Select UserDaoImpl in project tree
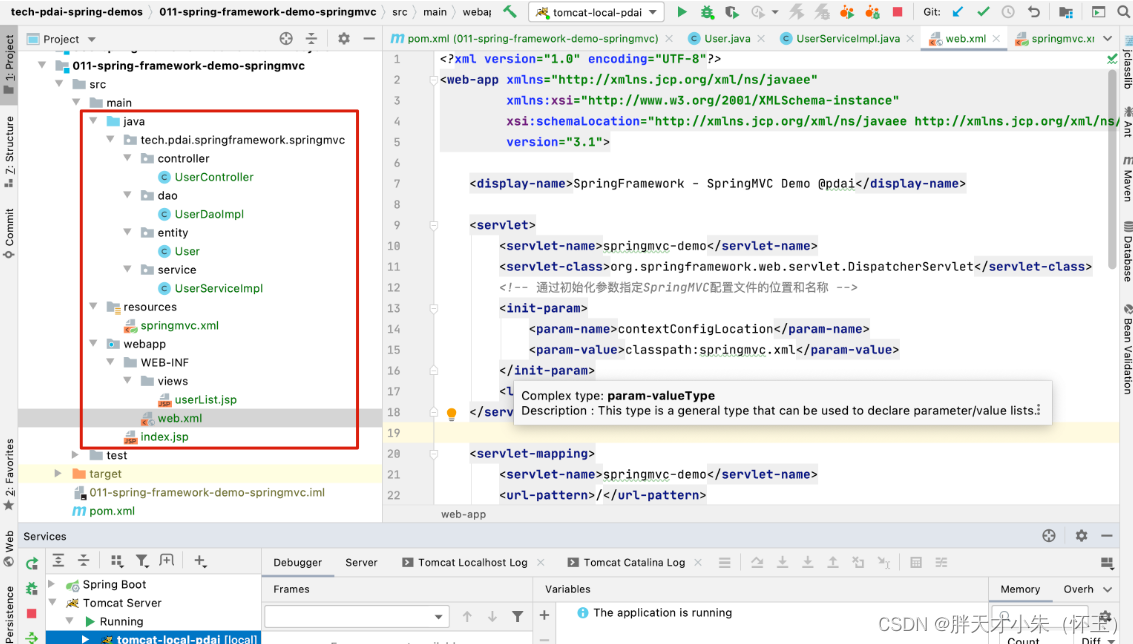The width and height of the screenshot is (1133, 644). (x=209, y=214)
